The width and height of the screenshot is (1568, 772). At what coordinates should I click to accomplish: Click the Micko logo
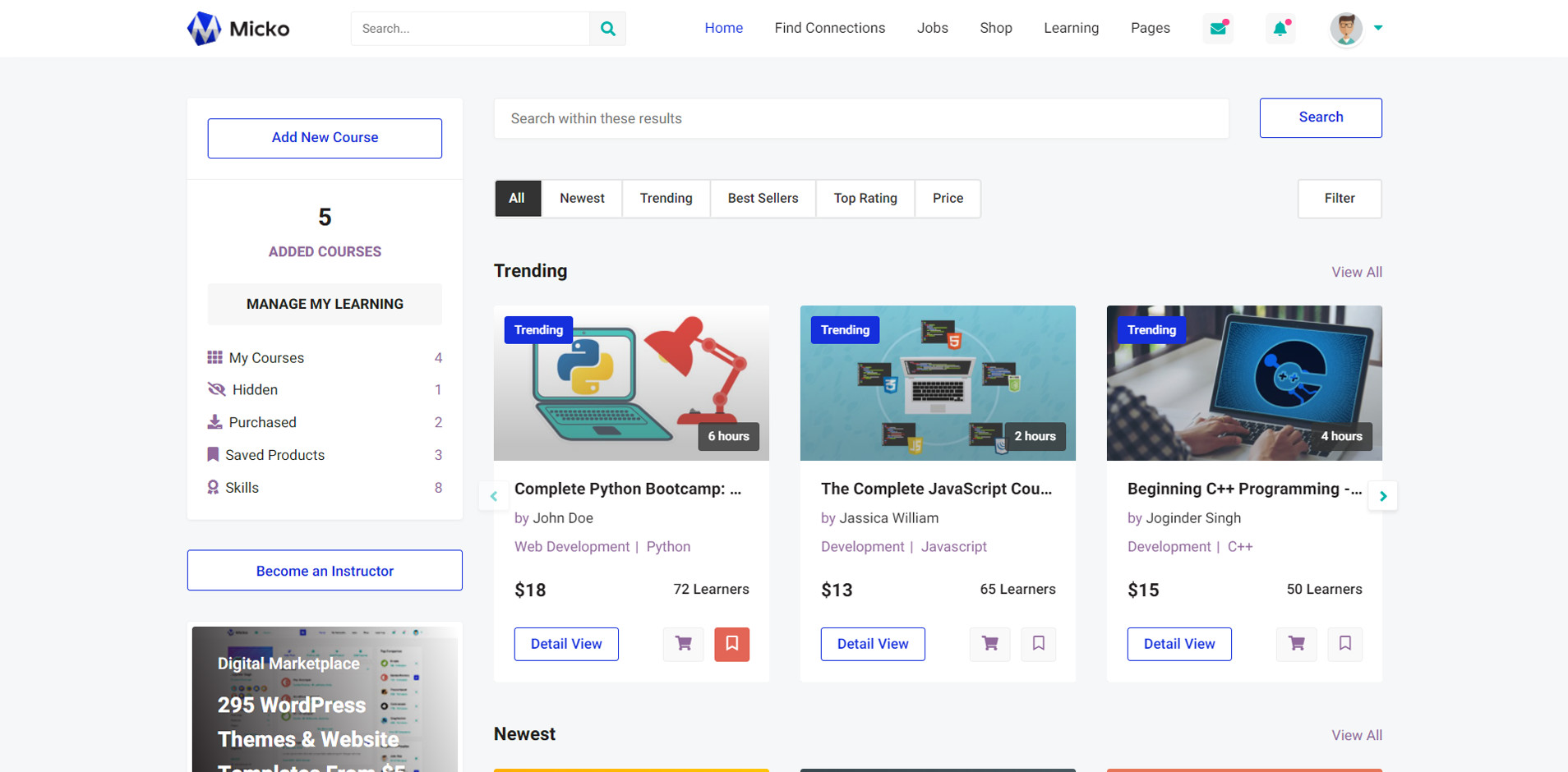[x=238, y=29]
